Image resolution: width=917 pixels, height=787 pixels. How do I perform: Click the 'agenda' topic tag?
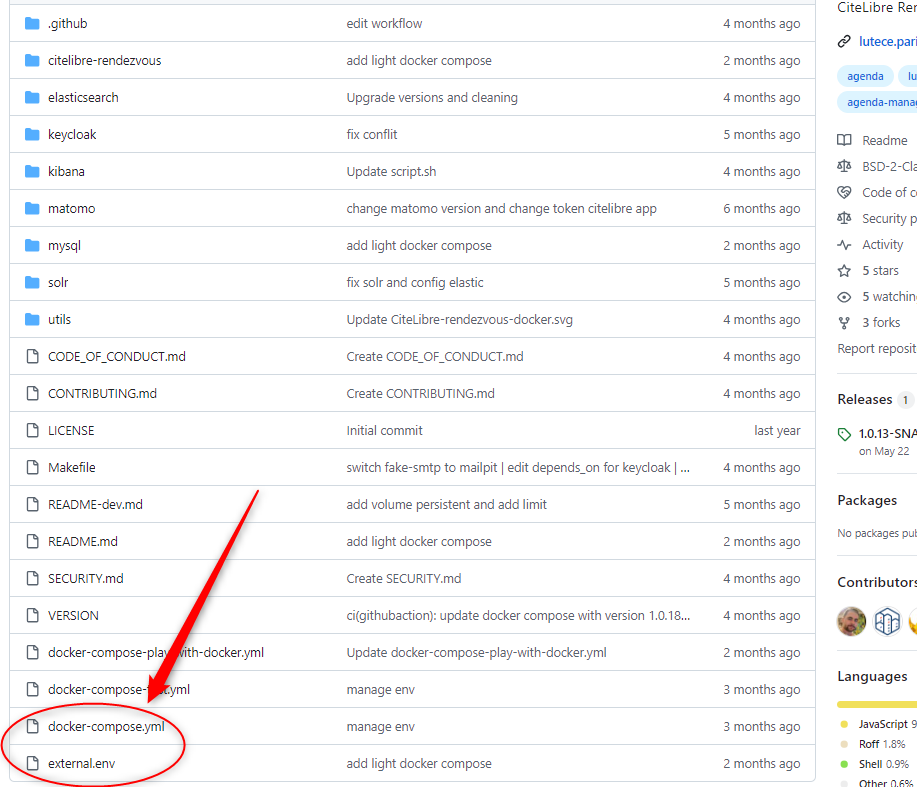[865, 76]
